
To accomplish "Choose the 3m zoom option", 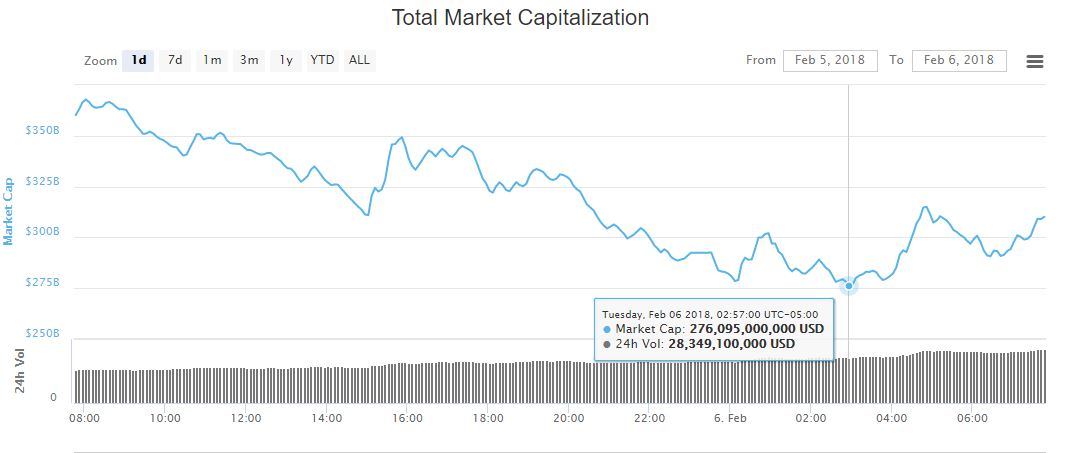I will pyautogui.click(x=249, y=60).
